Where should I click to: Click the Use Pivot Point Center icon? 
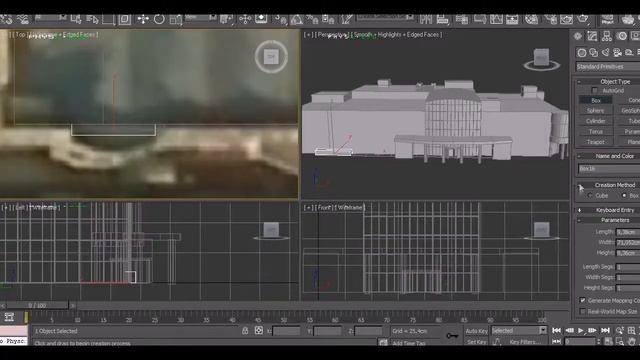point(226,19)
